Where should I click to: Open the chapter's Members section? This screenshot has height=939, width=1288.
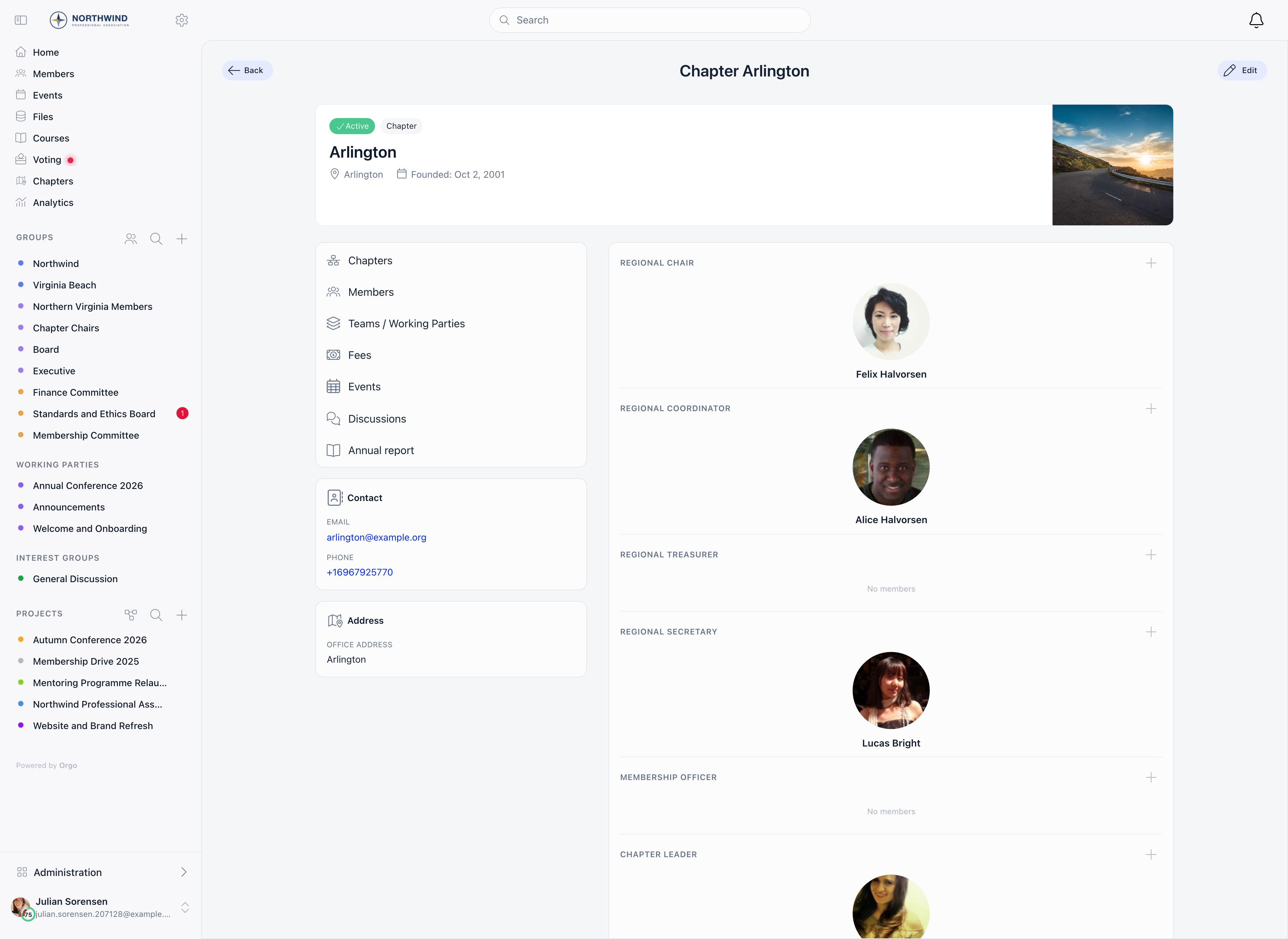click(451, 292)
